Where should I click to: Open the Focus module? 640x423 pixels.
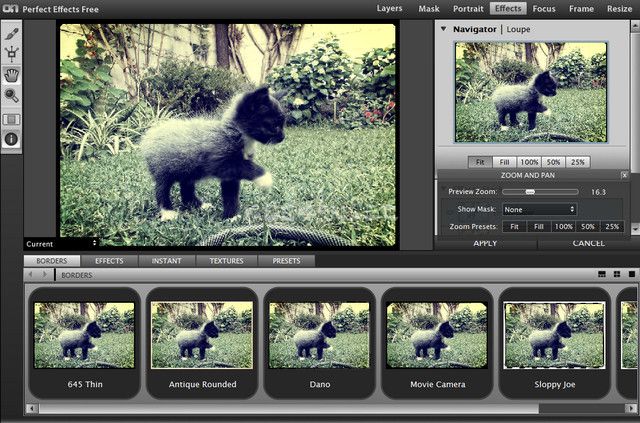pyautogui.click(x=544, y=8)
